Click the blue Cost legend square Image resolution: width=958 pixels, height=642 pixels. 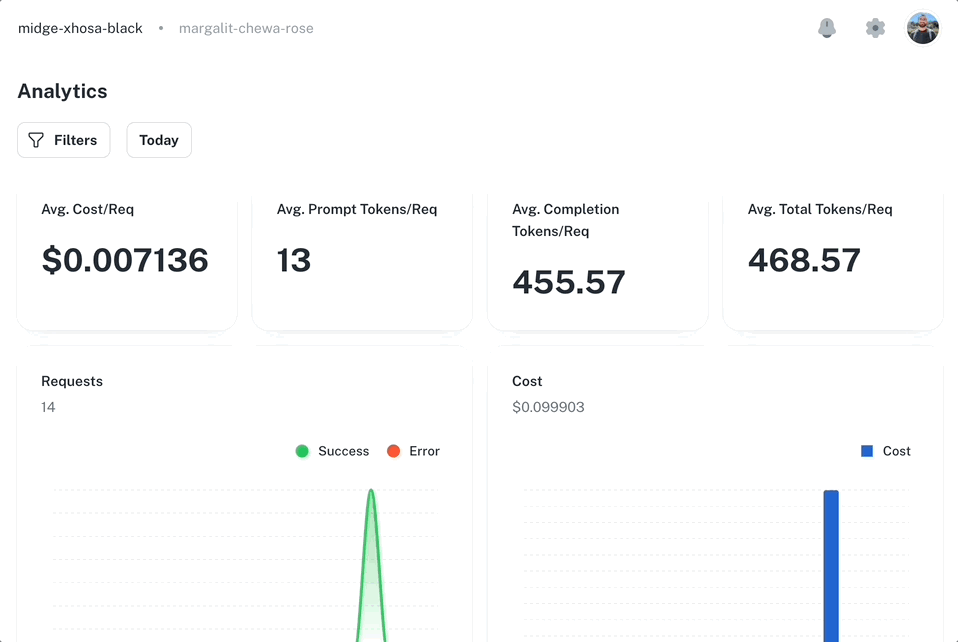click(866, 451)
